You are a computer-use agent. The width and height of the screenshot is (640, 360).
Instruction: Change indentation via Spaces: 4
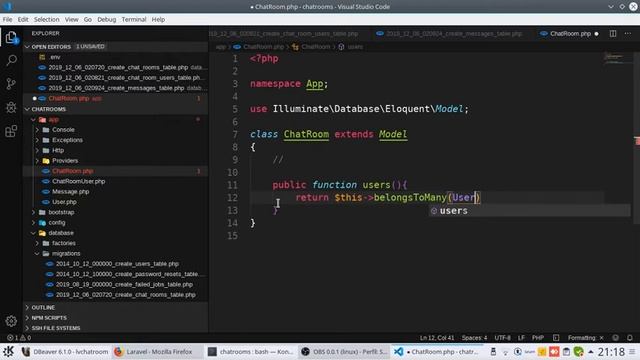pyautogui.click(x=474, y=338)
